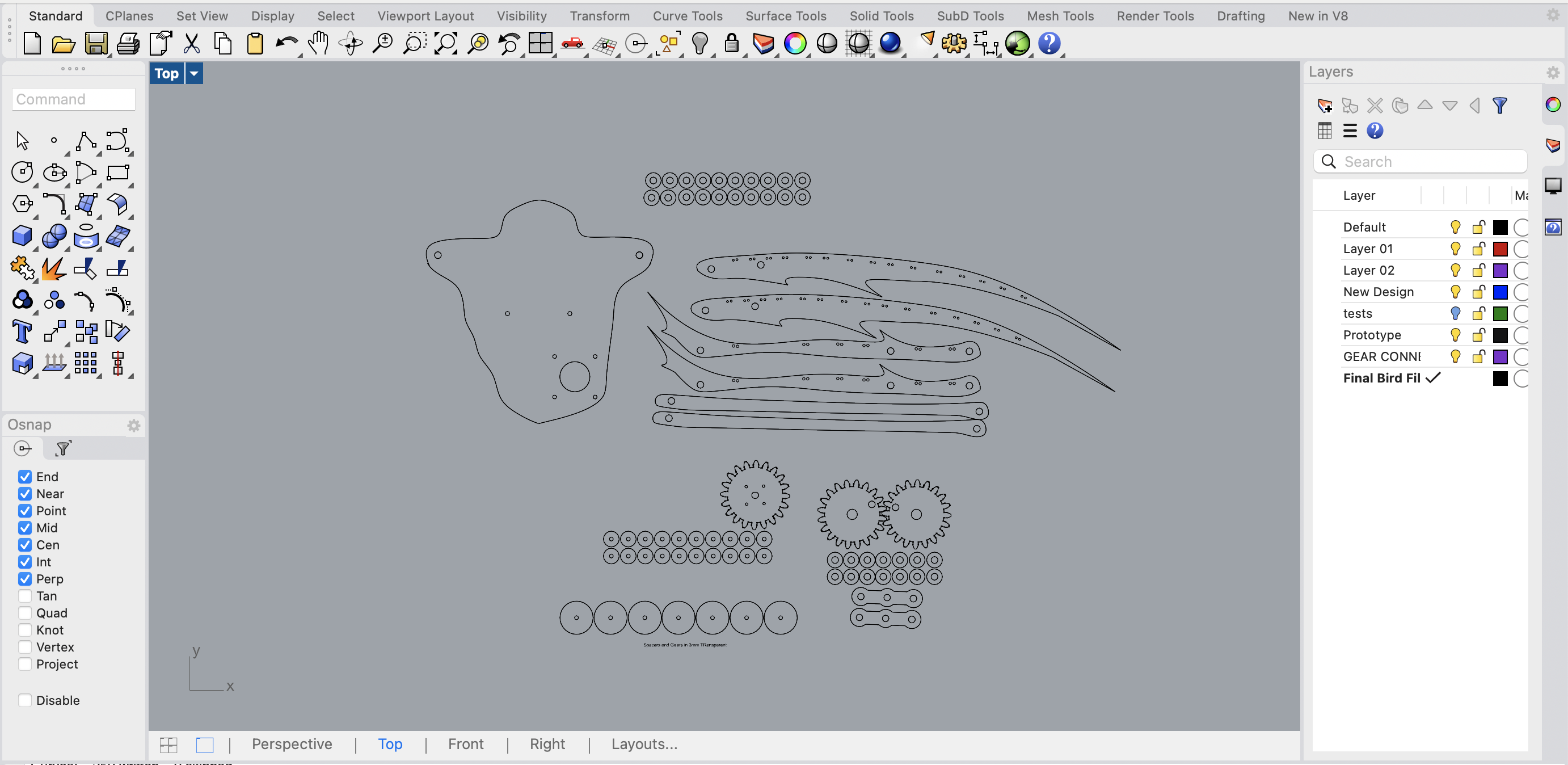This screenshot has height=765, width=1568.
Task: Undo the last action
Action: click(286, 44)
